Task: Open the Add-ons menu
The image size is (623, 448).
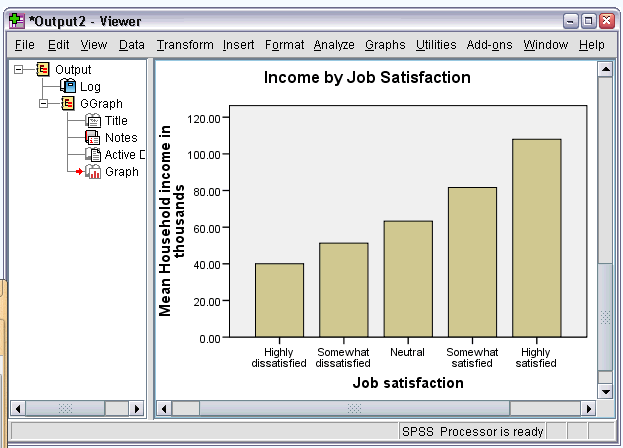Action: [490, 45]
